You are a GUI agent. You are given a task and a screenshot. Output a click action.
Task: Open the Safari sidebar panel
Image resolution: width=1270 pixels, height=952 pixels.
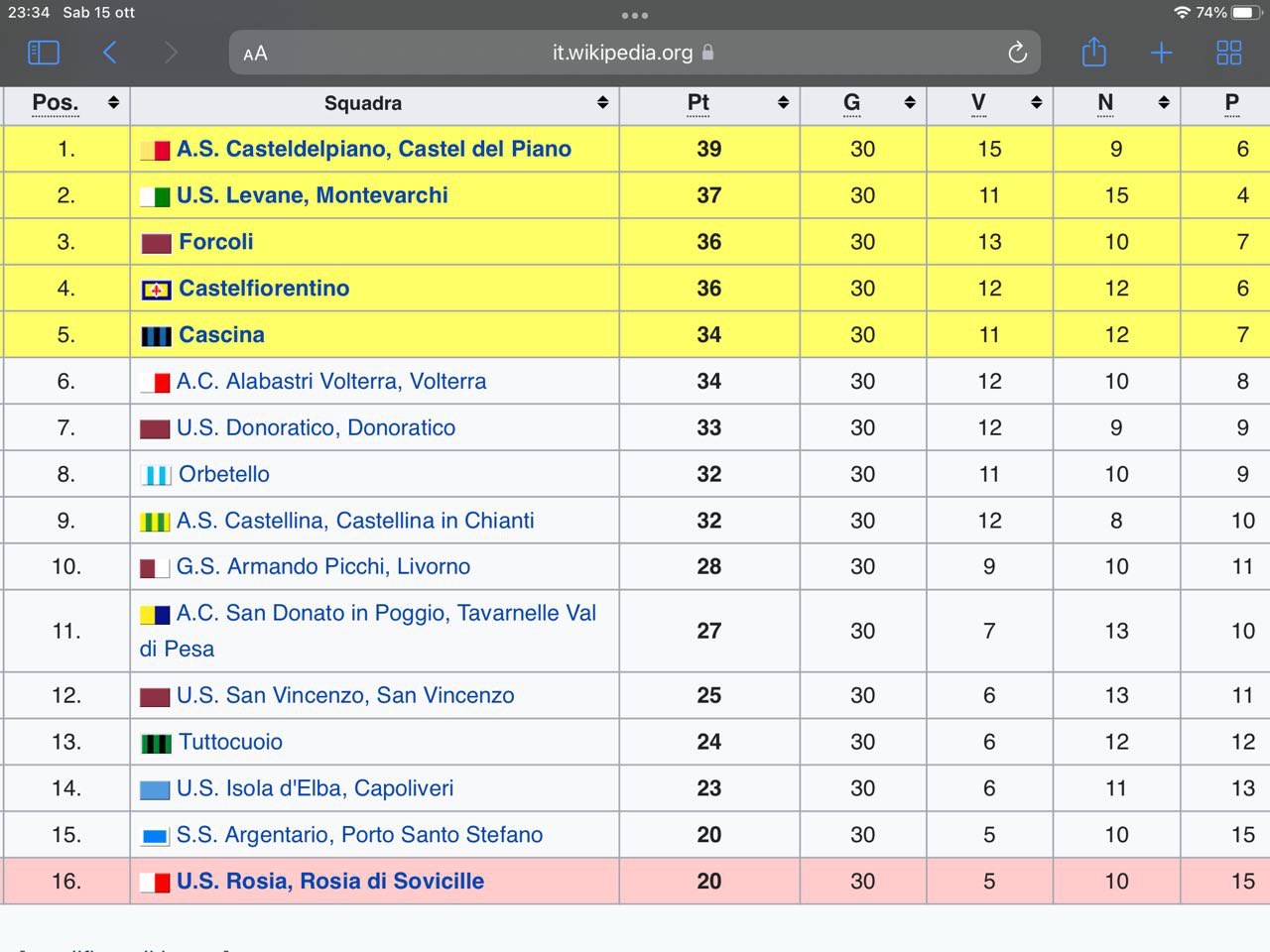(44, 53)
